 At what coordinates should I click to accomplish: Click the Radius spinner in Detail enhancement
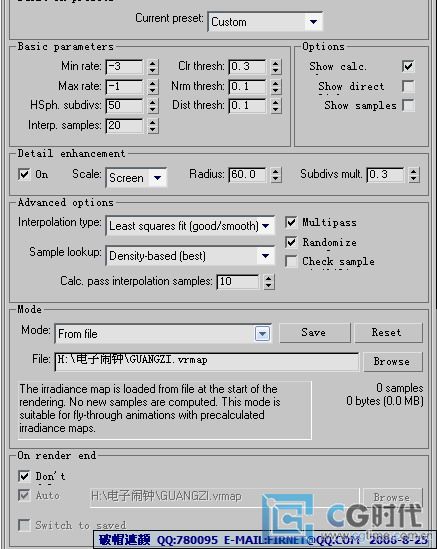(x=276, y=175)
